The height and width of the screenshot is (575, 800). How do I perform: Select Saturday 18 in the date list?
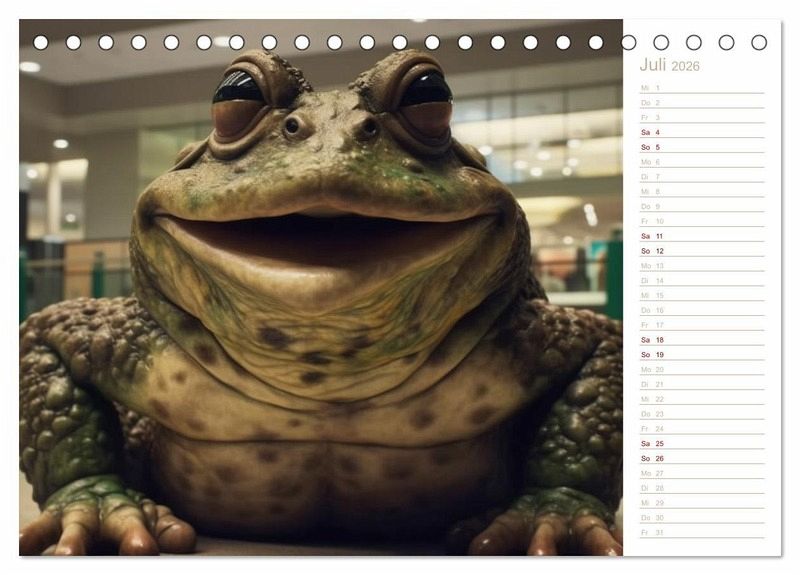[x=700, y=340]
